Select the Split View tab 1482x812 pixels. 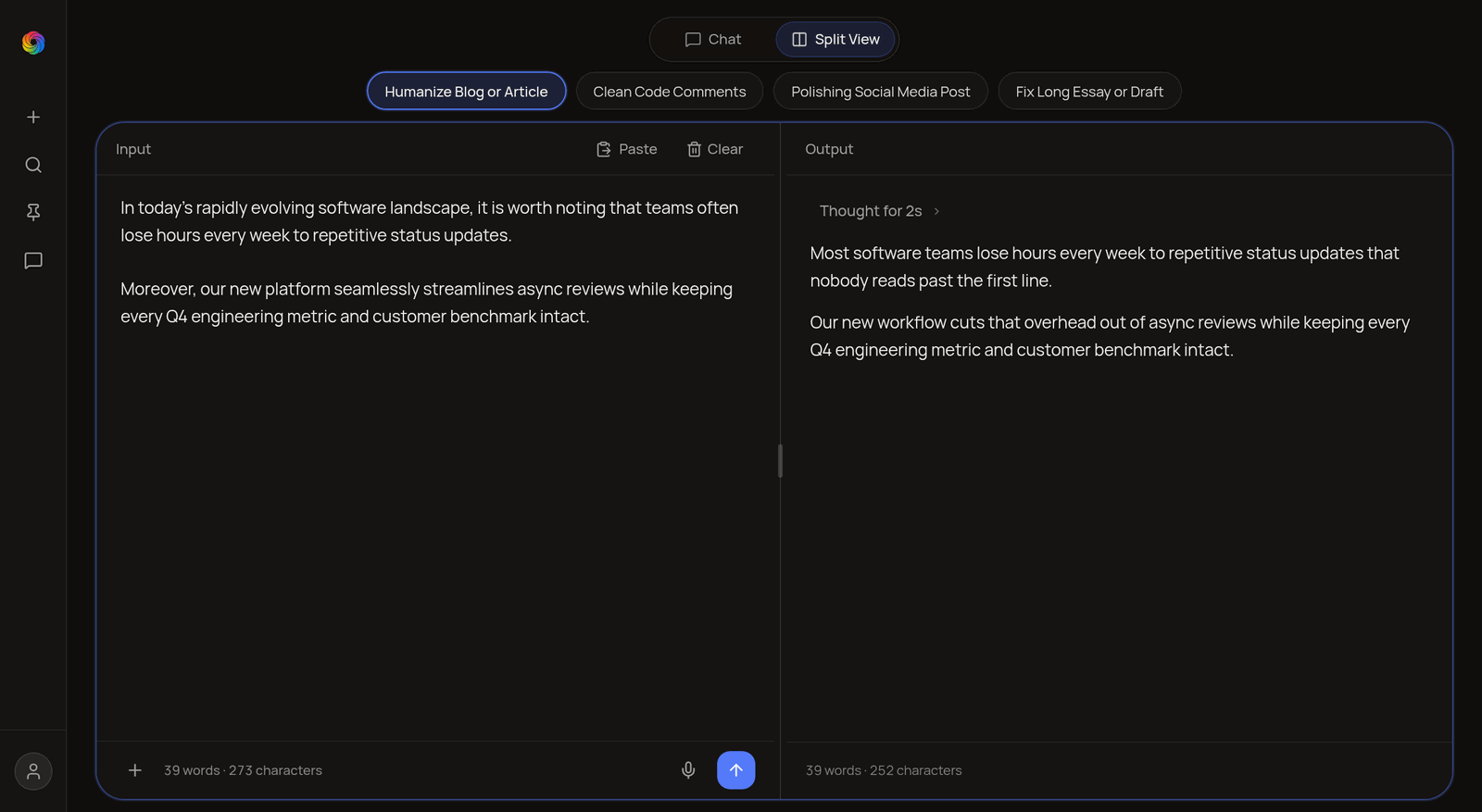coord(835,40)
